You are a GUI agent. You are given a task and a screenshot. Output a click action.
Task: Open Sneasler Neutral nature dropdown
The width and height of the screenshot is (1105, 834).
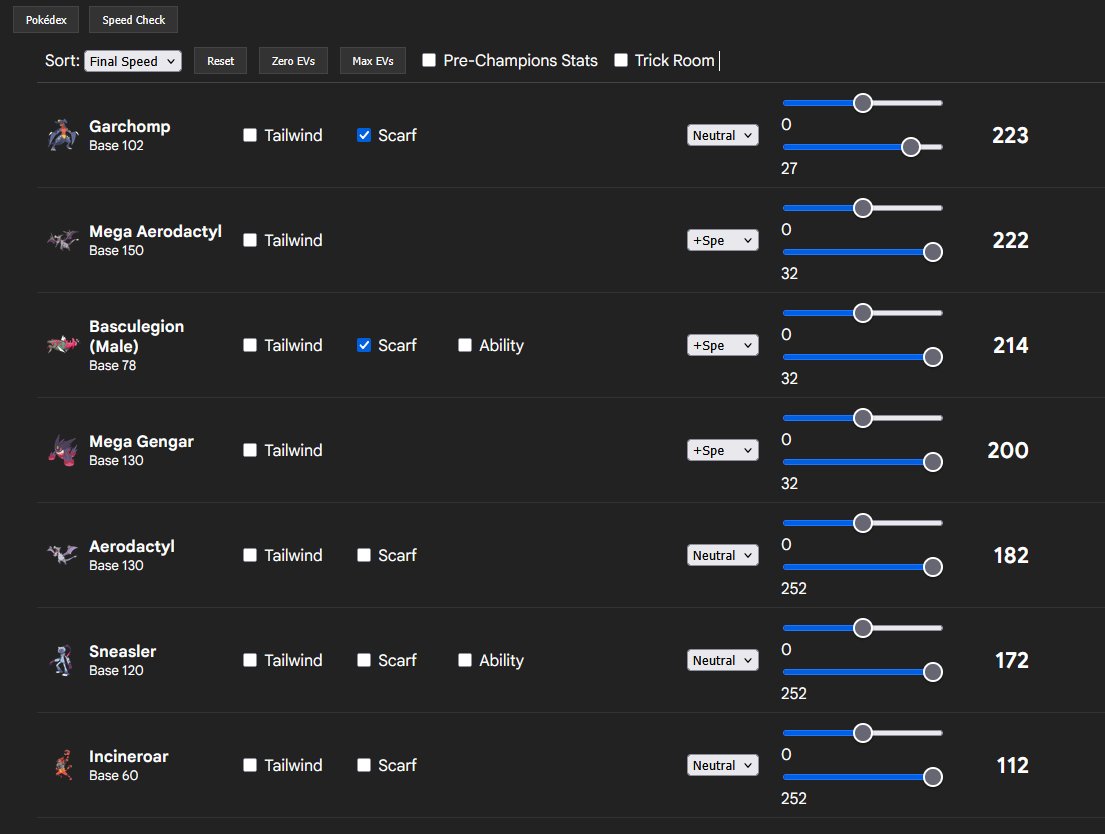point(722,661)
